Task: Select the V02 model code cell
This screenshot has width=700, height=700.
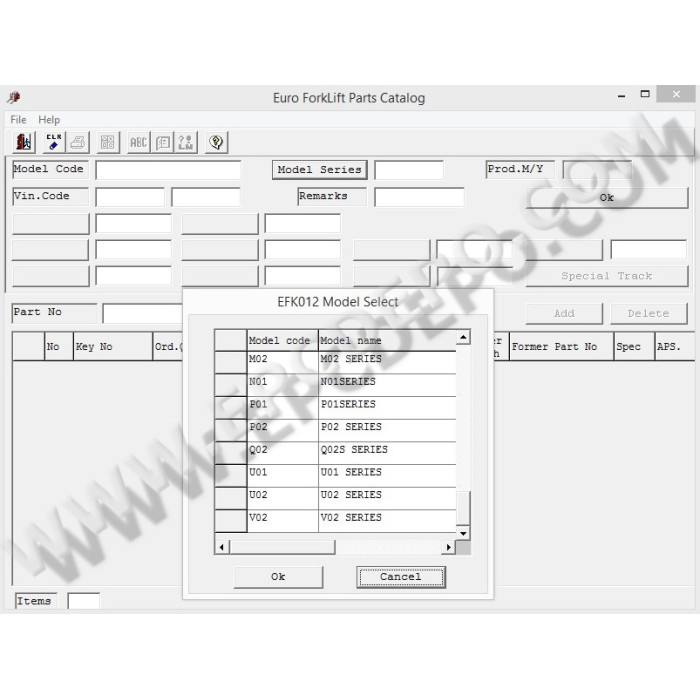Action: point(283,521)
